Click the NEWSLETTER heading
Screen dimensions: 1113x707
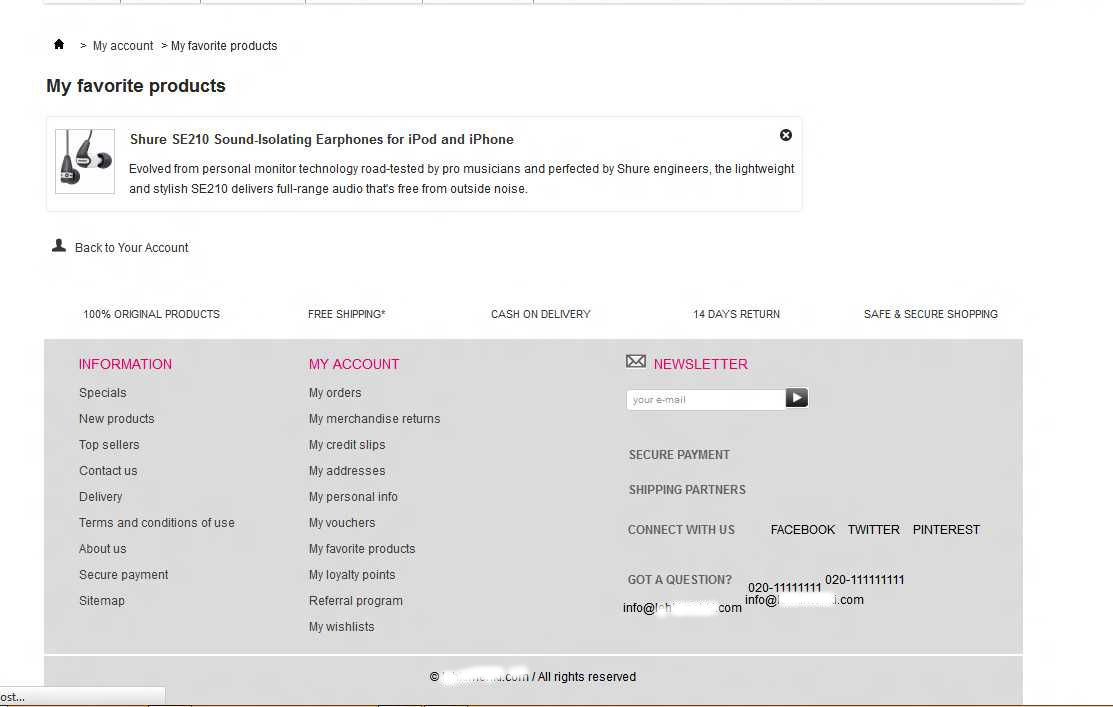pos(701,364)
